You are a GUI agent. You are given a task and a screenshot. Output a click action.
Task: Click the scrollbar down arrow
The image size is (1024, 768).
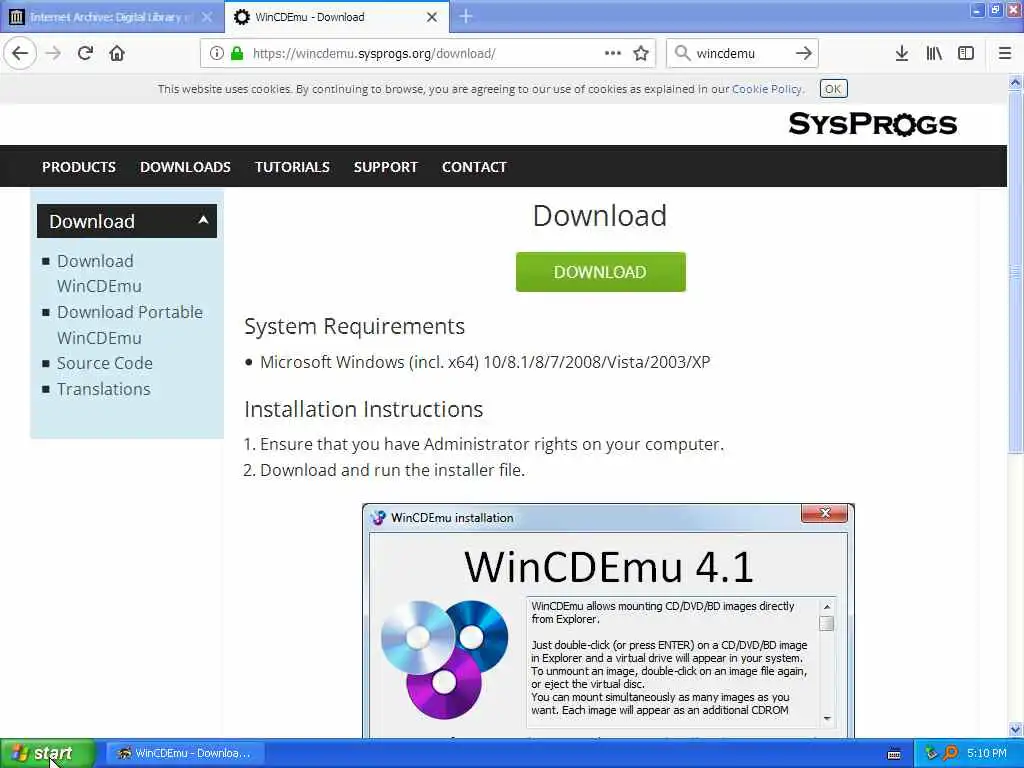[1015, 729]
